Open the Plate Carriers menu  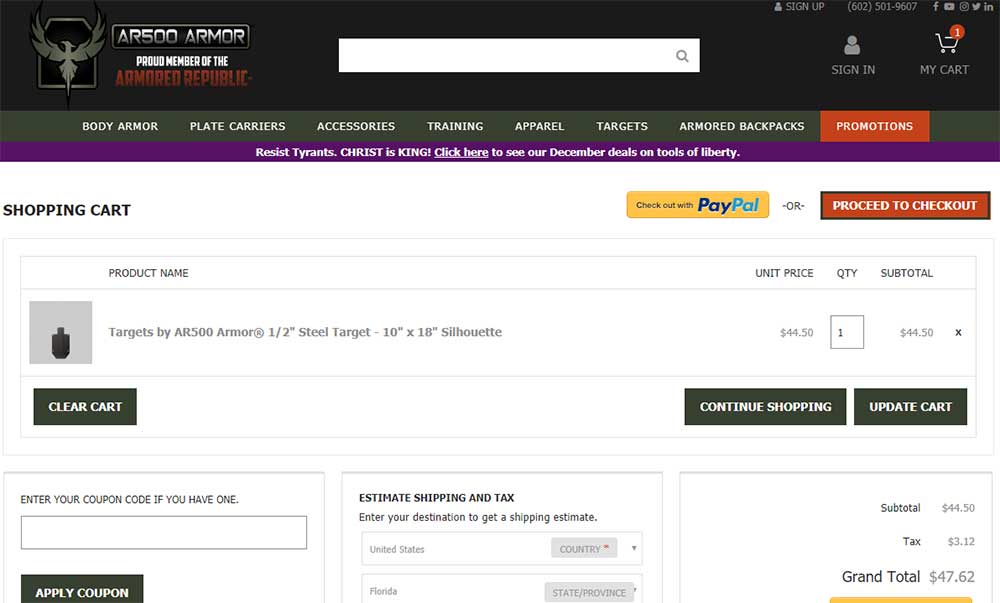coord(237,126)
